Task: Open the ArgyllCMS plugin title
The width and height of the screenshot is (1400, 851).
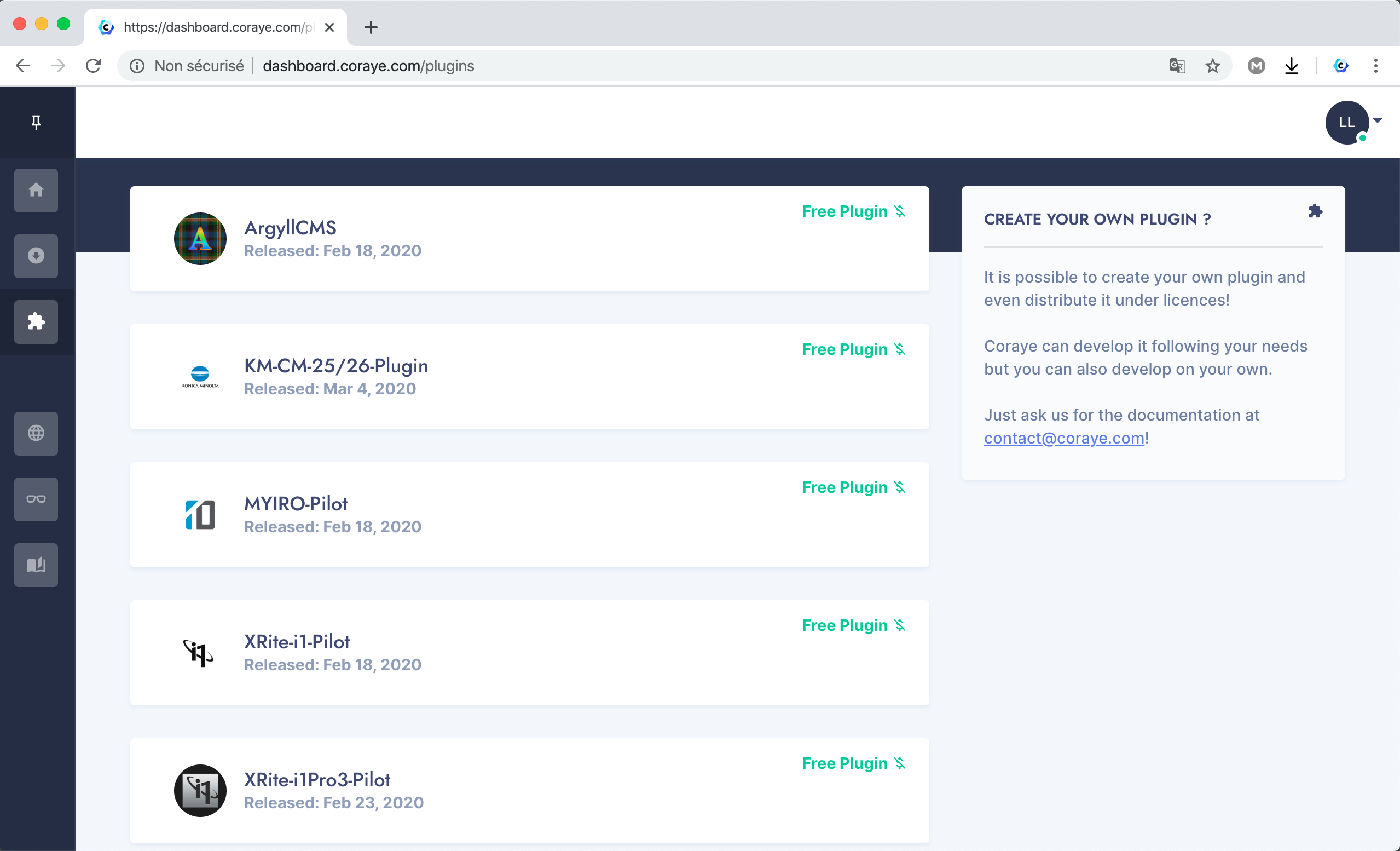Action: [x=290, y=227]
